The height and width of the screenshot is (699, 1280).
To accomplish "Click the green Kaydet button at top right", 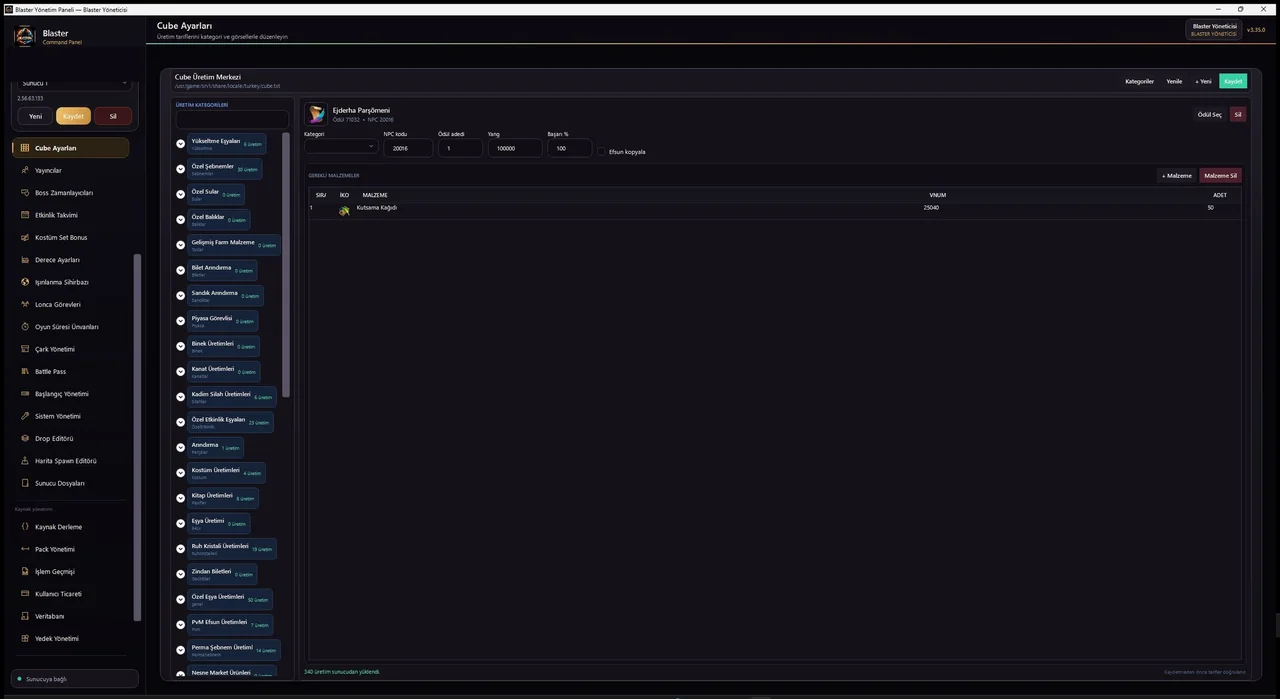I will point(1233,81).
